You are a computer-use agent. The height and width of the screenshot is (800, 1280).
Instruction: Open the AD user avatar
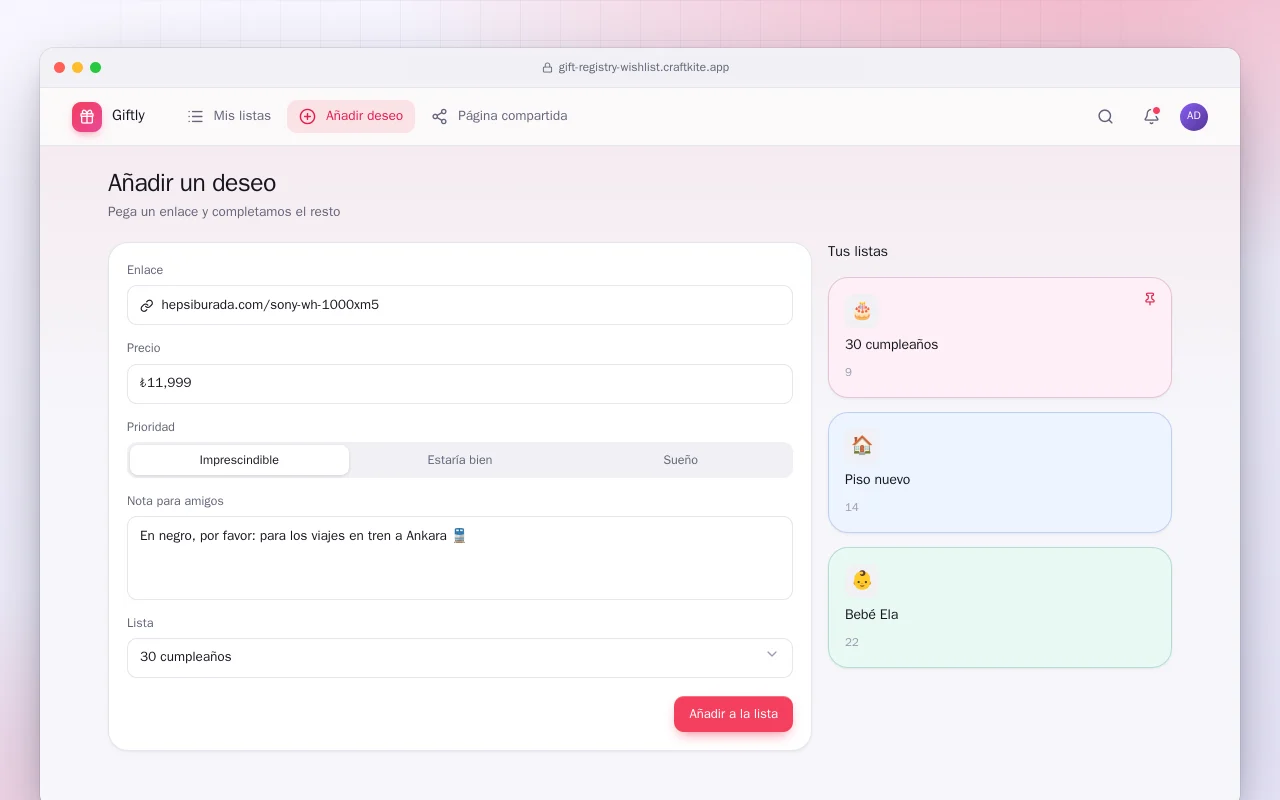point(1194,116)
